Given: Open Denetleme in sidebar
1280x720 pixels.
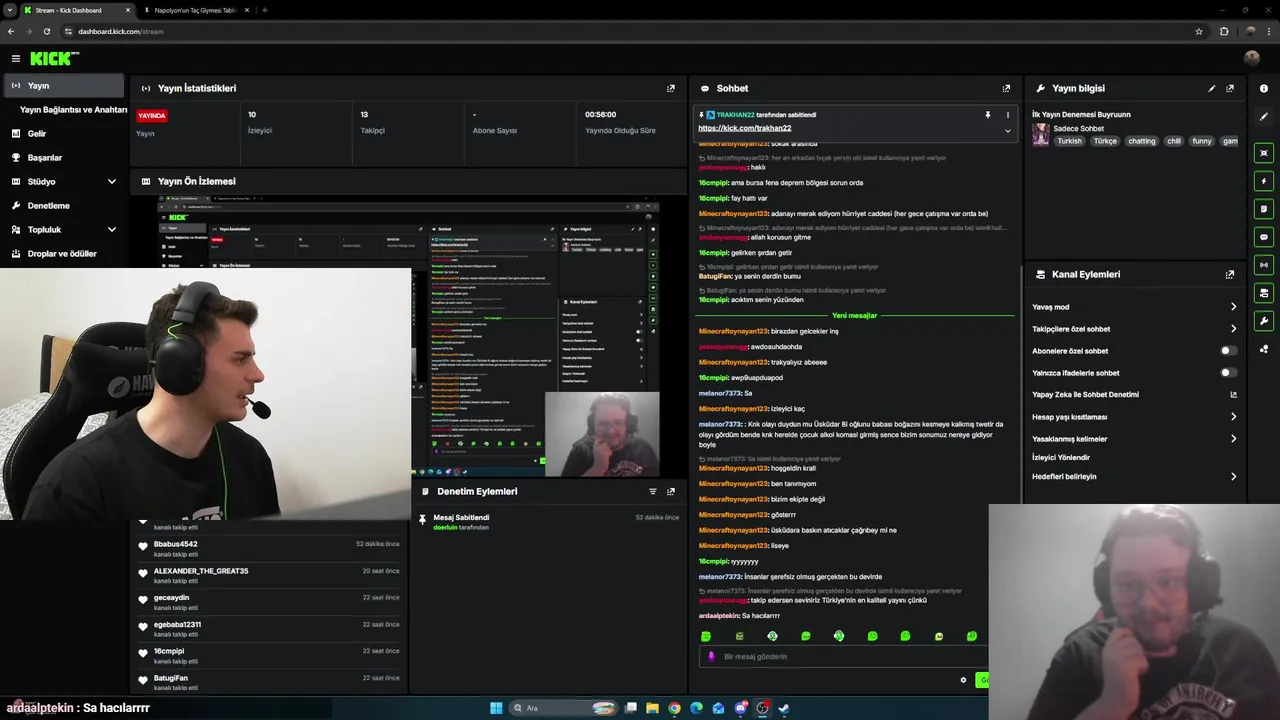Looking at the screenshot, I should [x=65, y=206].
